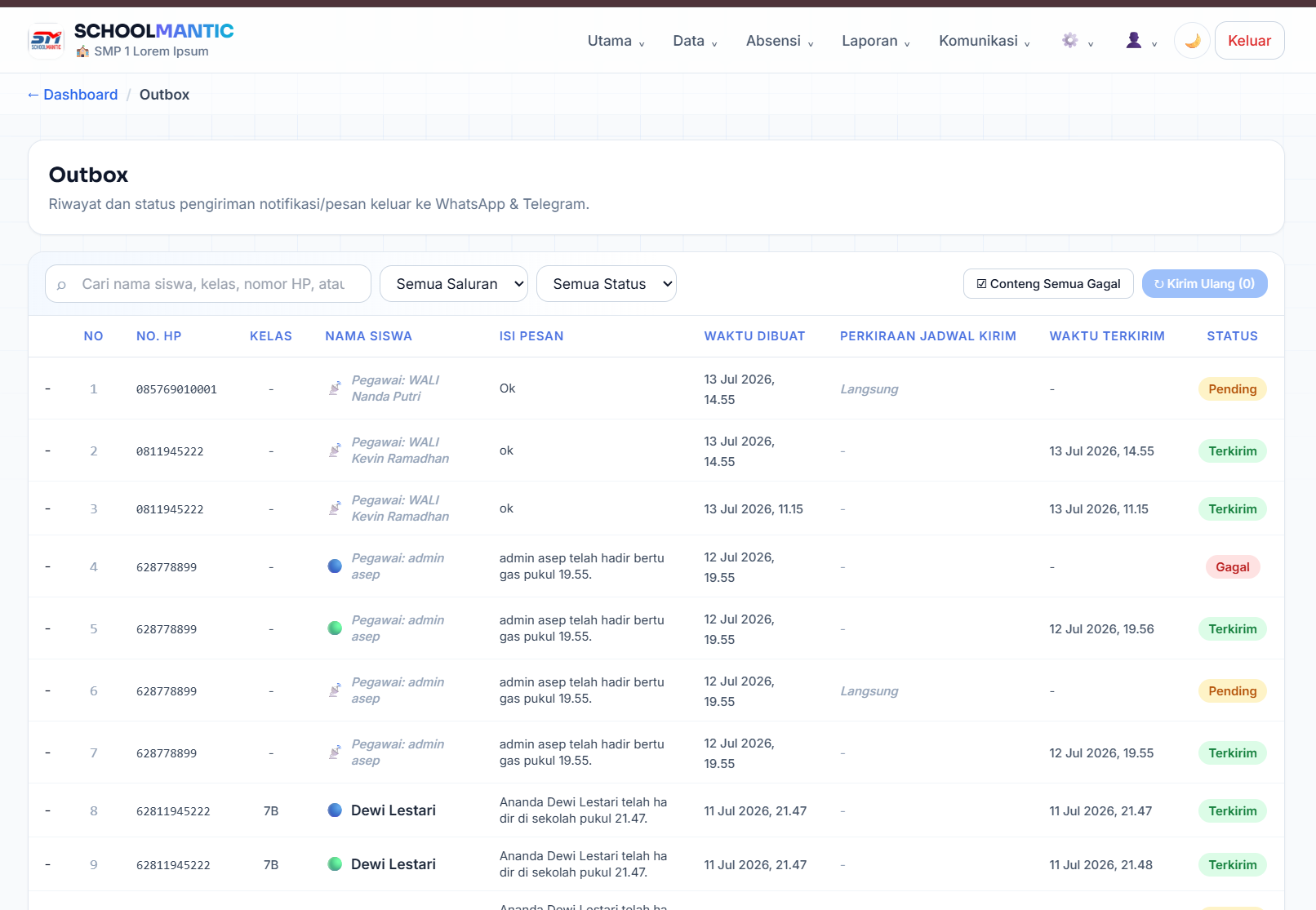The image size is (1316, 910).
Task: Go back to Dashboard via breadcrumb
Action: [73, 95]
